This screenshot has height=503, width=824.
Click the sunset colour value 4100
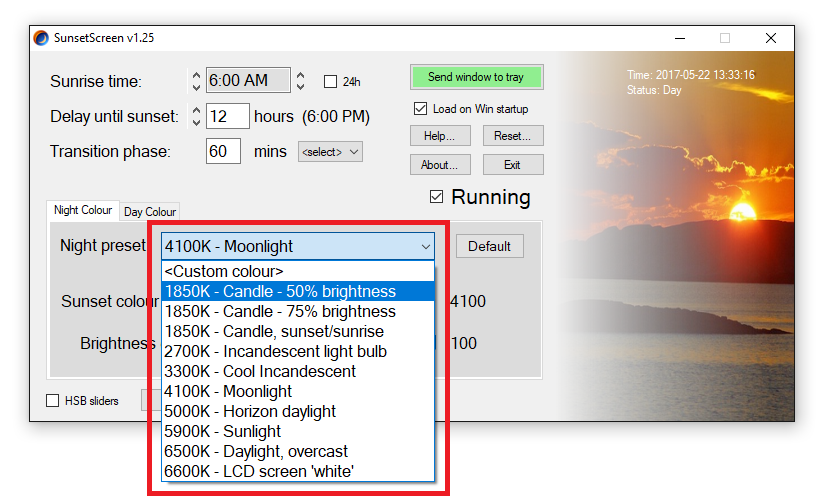(x=468, y=301)
